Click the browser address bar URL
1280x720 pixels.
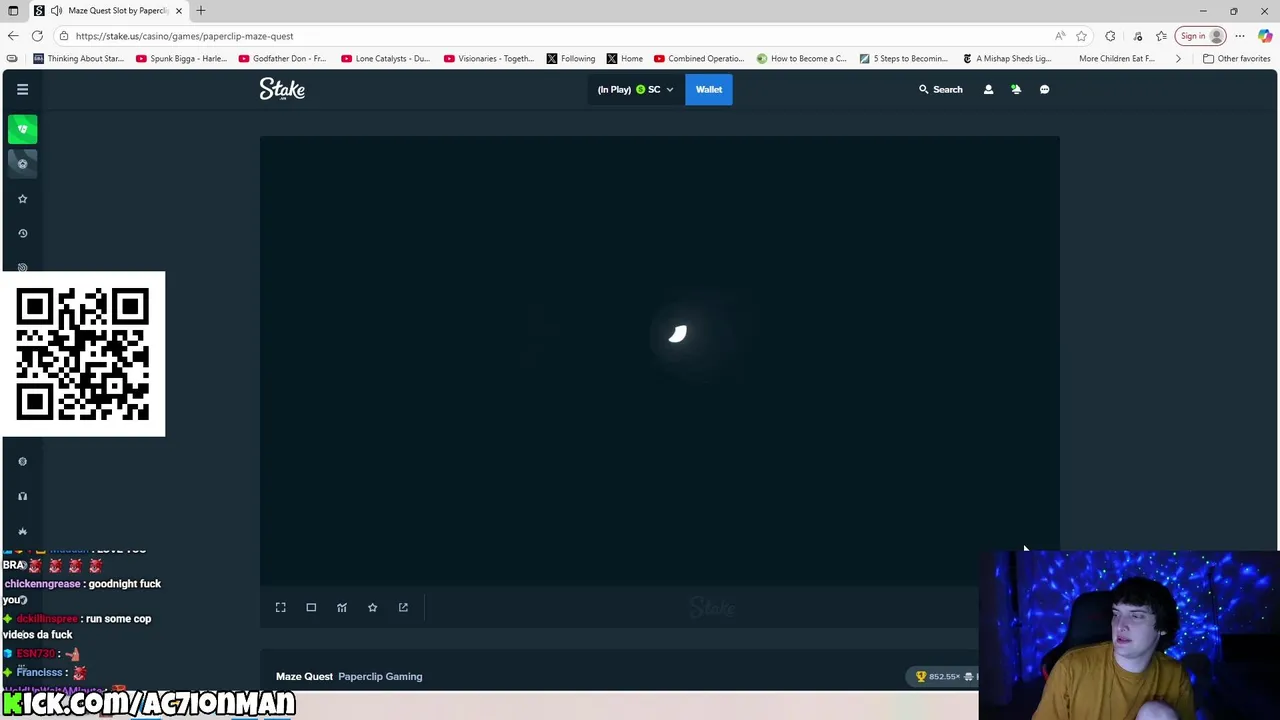pos(184,36)
